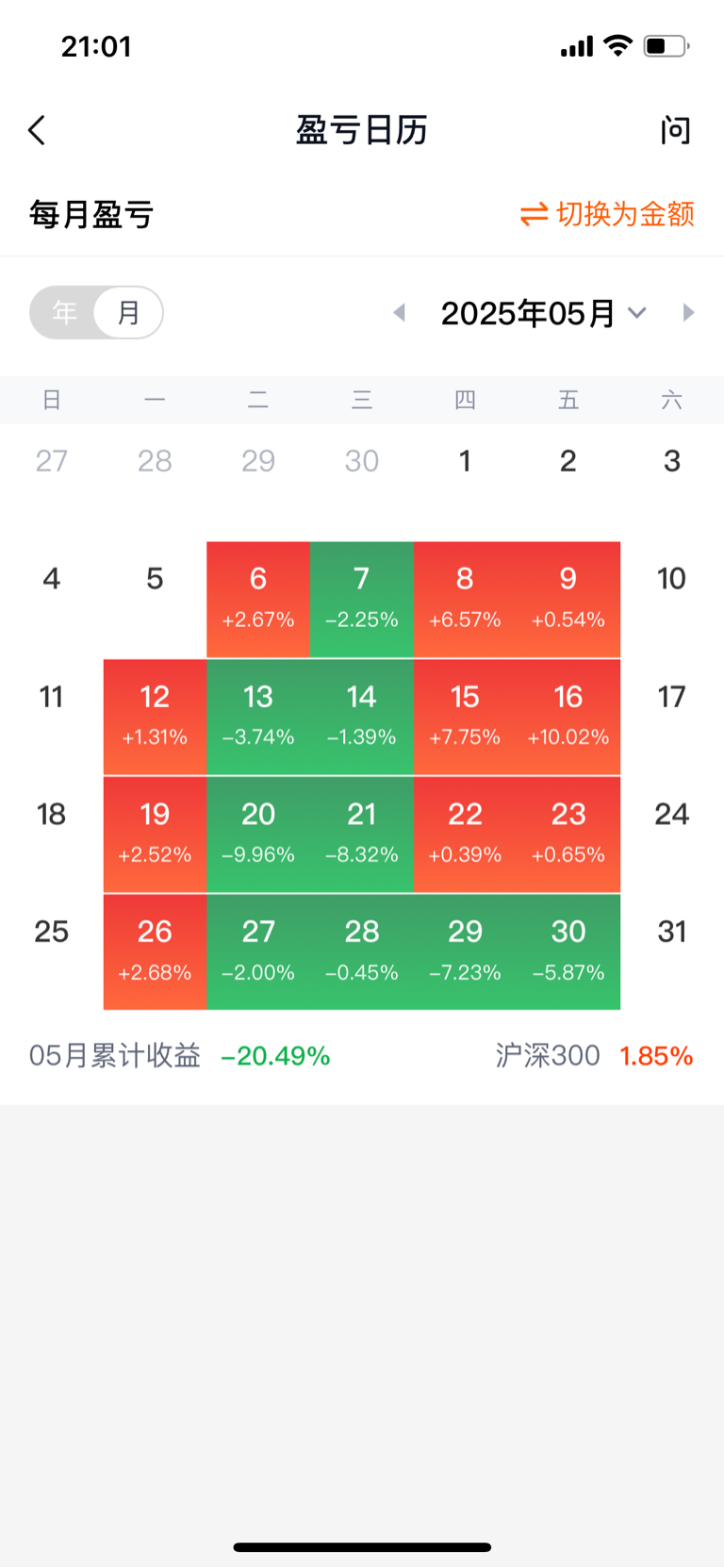Select the 月 toggle option
The image size is (724, 1568).
click(x=128, y=312)
